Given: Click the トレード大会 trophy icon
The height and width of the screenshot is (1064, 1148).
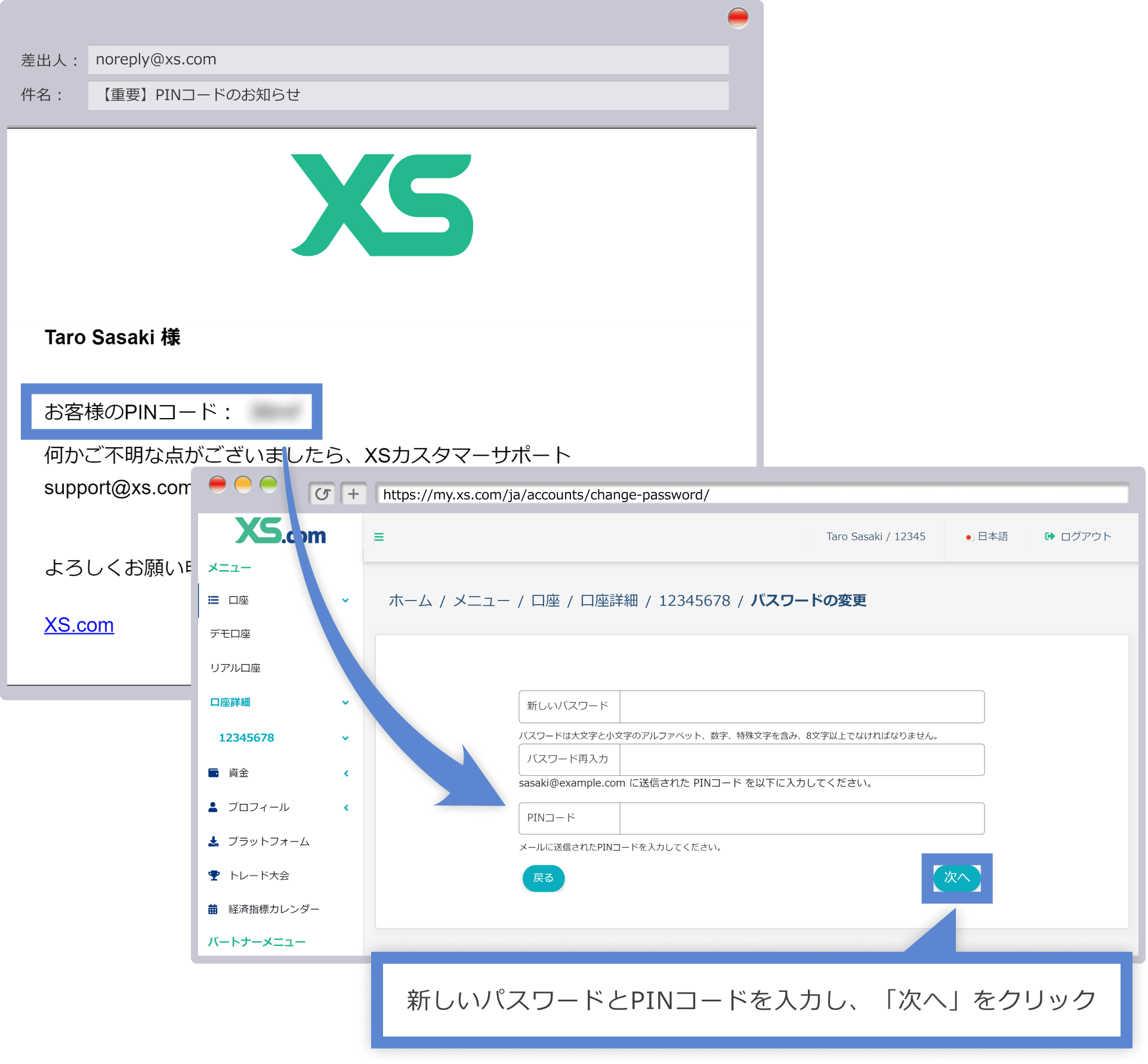Looking at the screenshot, I should (x=214, y=876).
